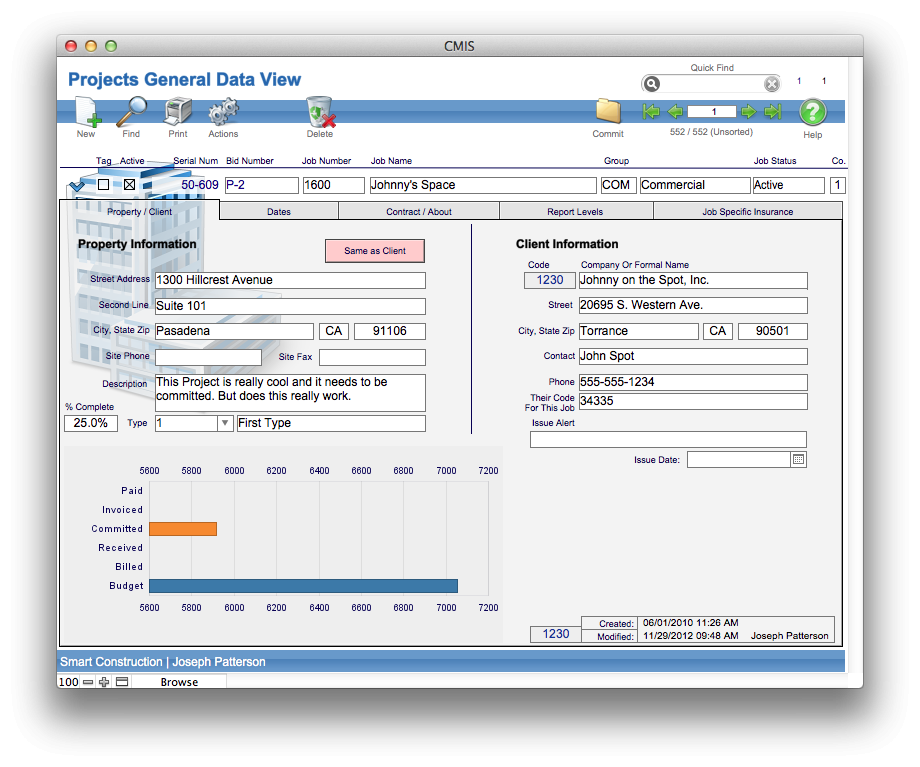Open Help with the green question mark icon
Image resolution: width=920 pixels, height=767 pixels.
(x=812, y=111)
